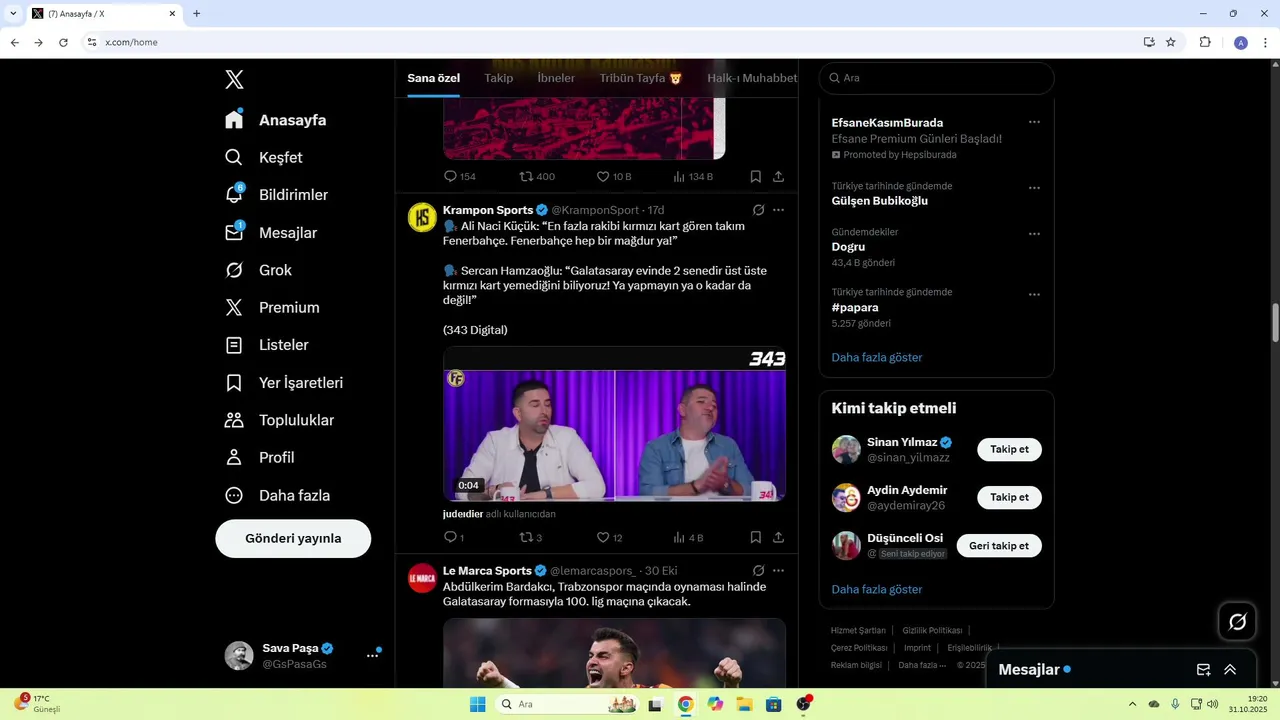This screenshot has width=1280, height=720.
Task: Repost the Krampon Sports post
Action: 530,537
